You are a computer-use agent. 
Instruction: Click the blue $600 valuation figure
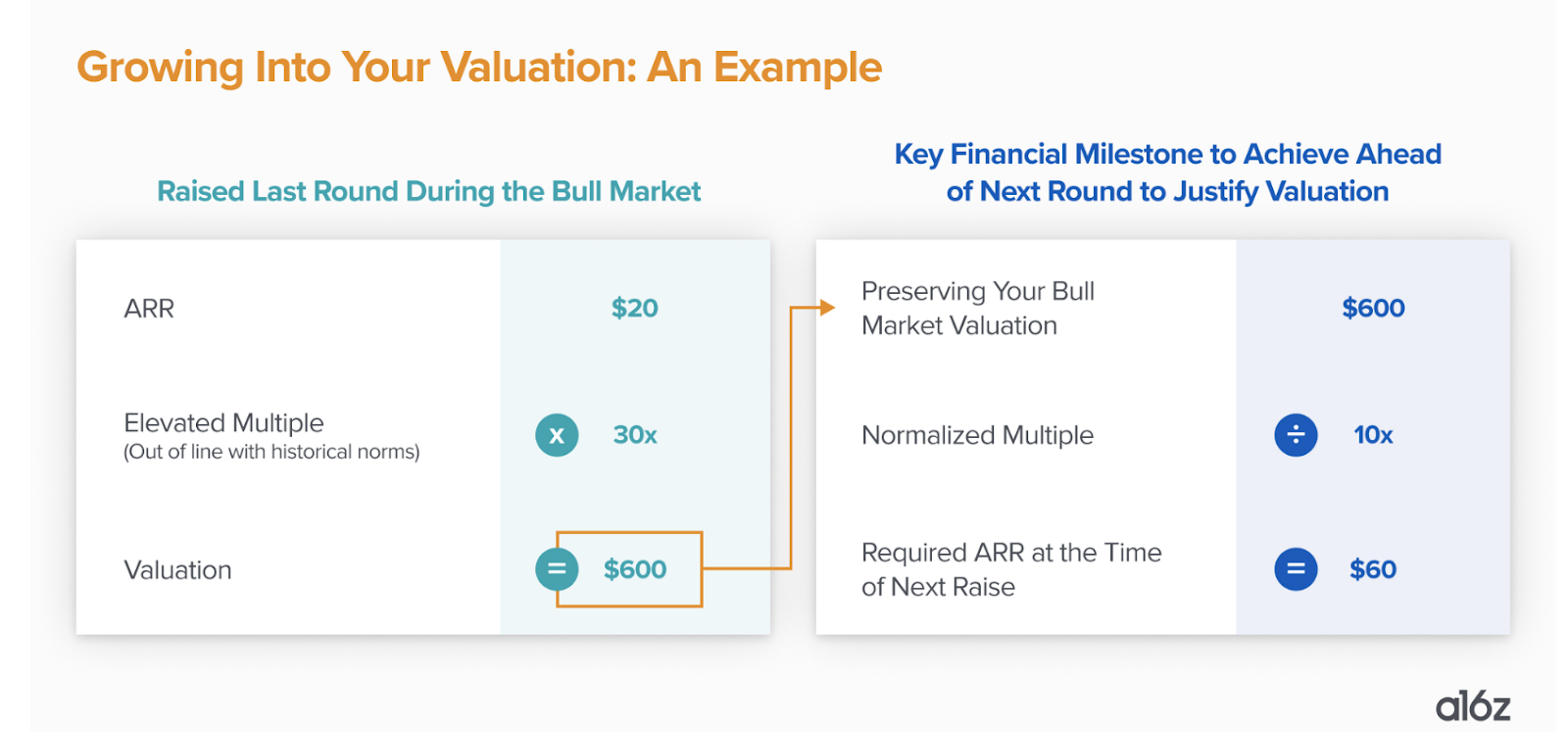coord(1373,309)
